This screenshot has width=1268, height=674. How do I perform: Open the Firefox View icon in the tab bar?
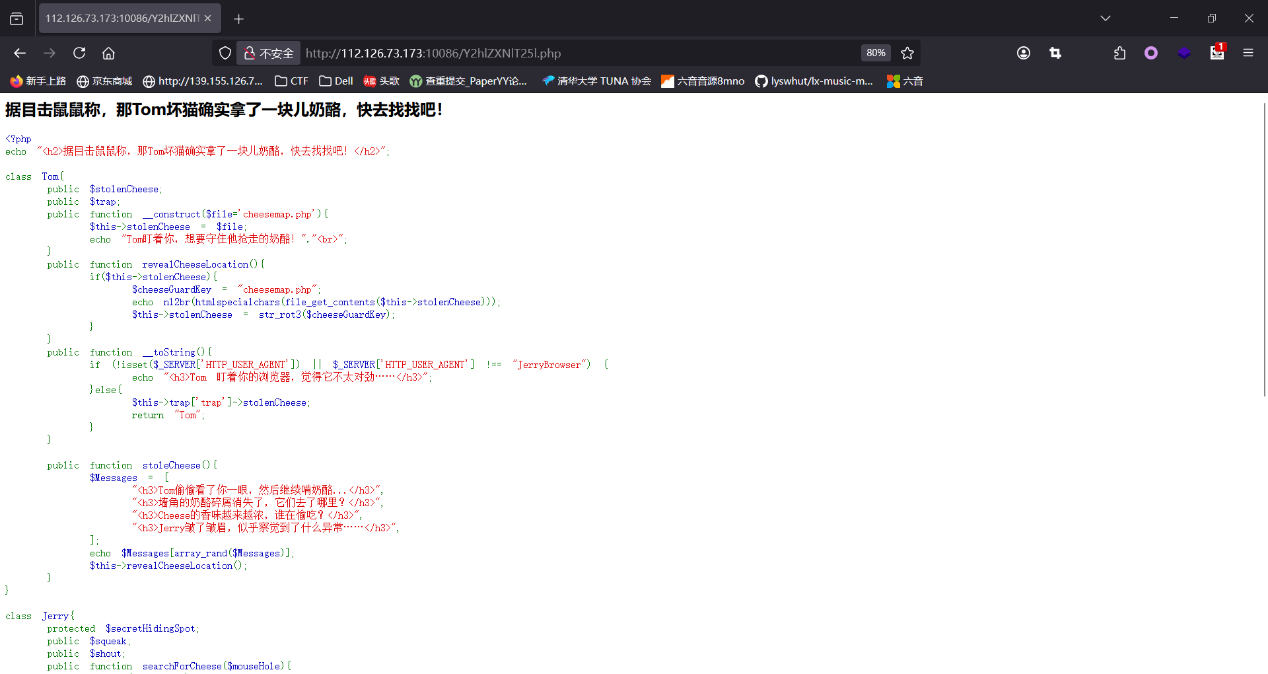coord(17,18)
